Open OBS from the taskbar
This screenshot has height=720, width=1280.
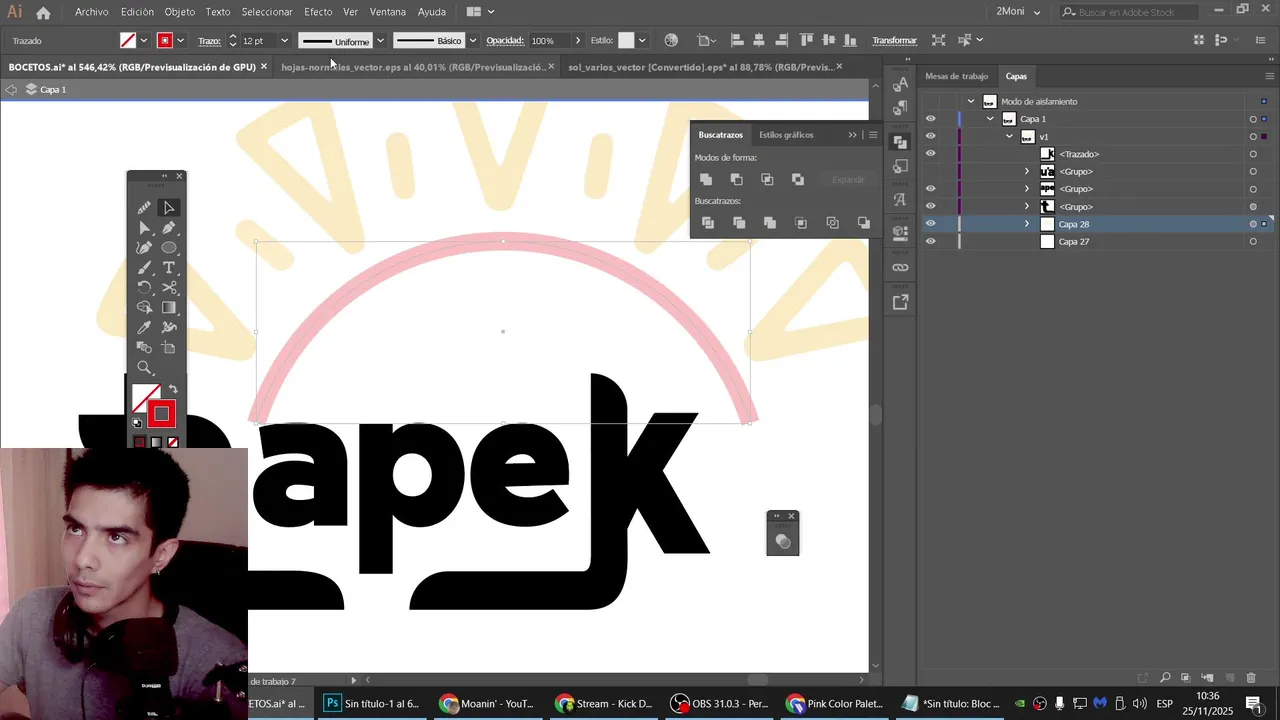(x=720, y=703)
